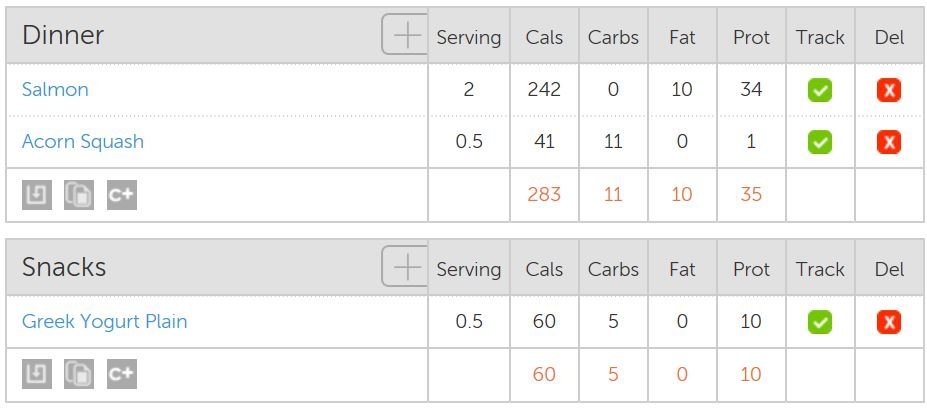The height and width of the screenshot is (416, 927).
Task: Open the Greek Yogurt Plain link
Action: pyautogui.click(x=105, y=322)
